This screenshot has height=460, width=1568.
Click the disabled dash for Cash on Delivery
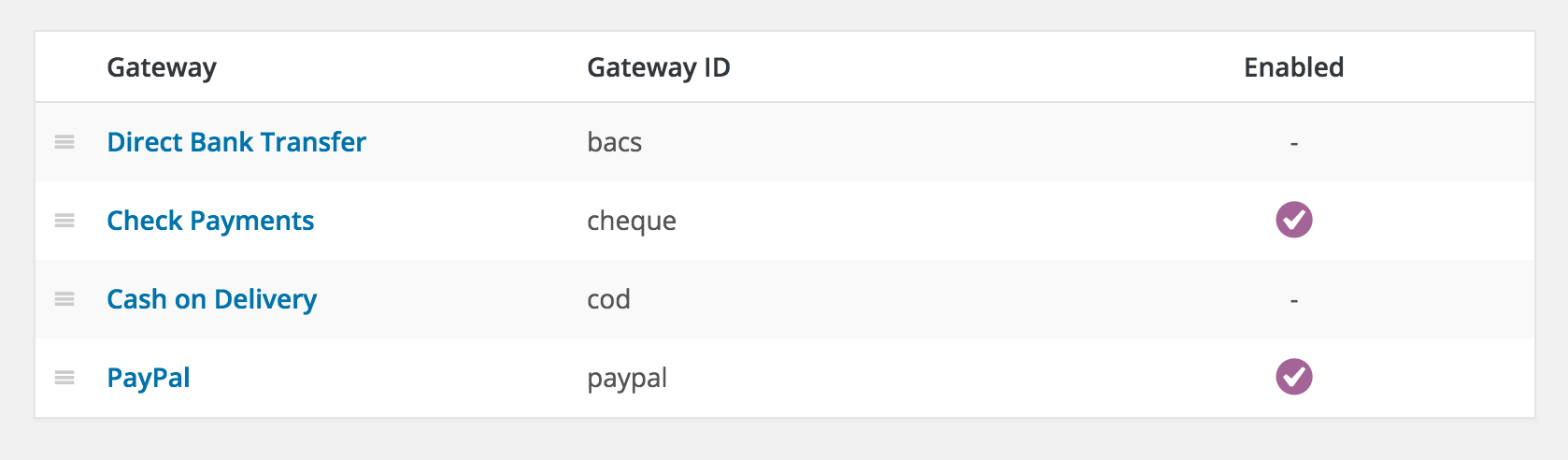coord(1293,301)
